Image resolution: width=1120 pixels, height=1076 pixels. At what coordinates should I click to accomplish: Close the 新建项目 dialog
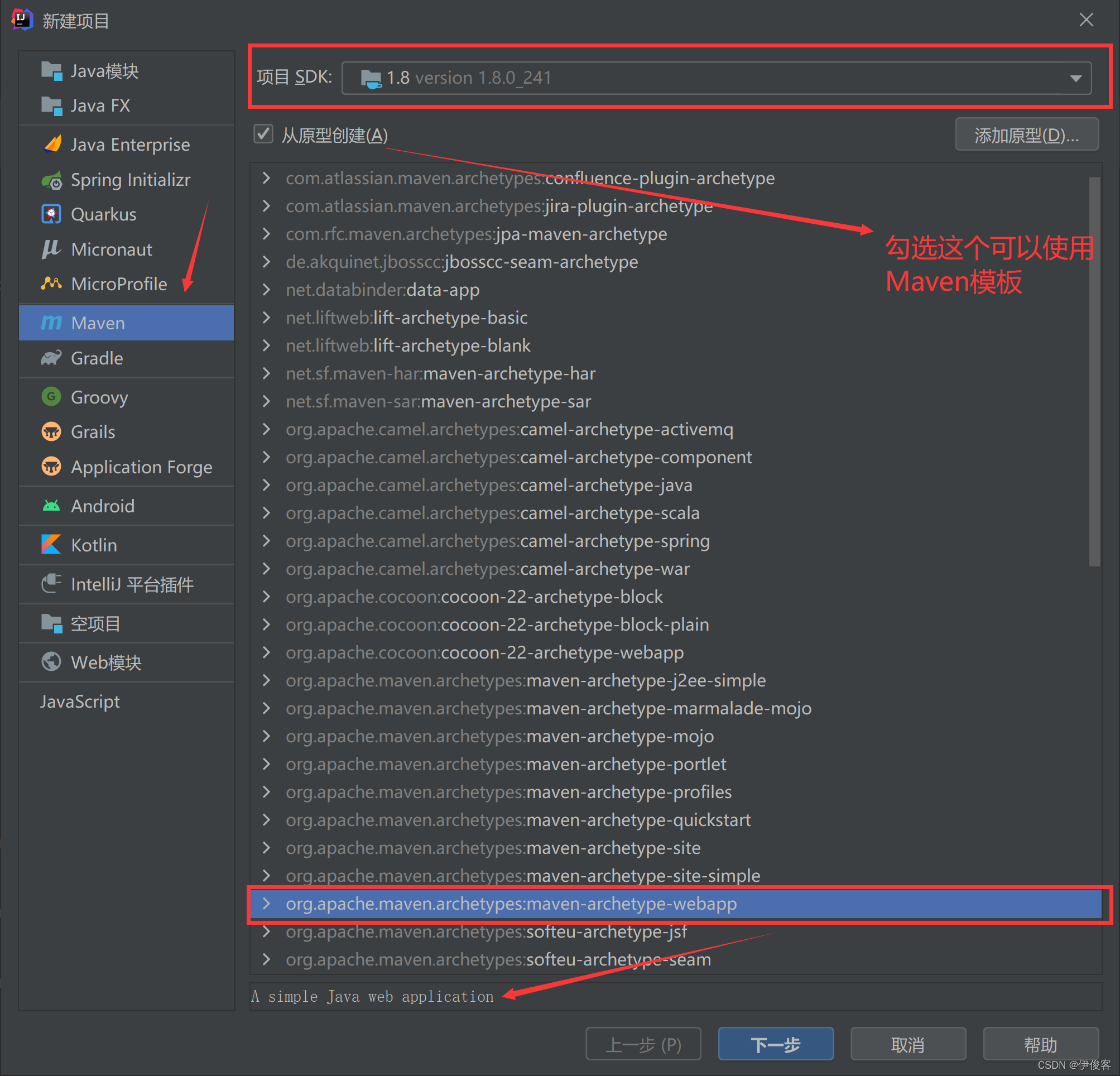tap(1086, 20)
